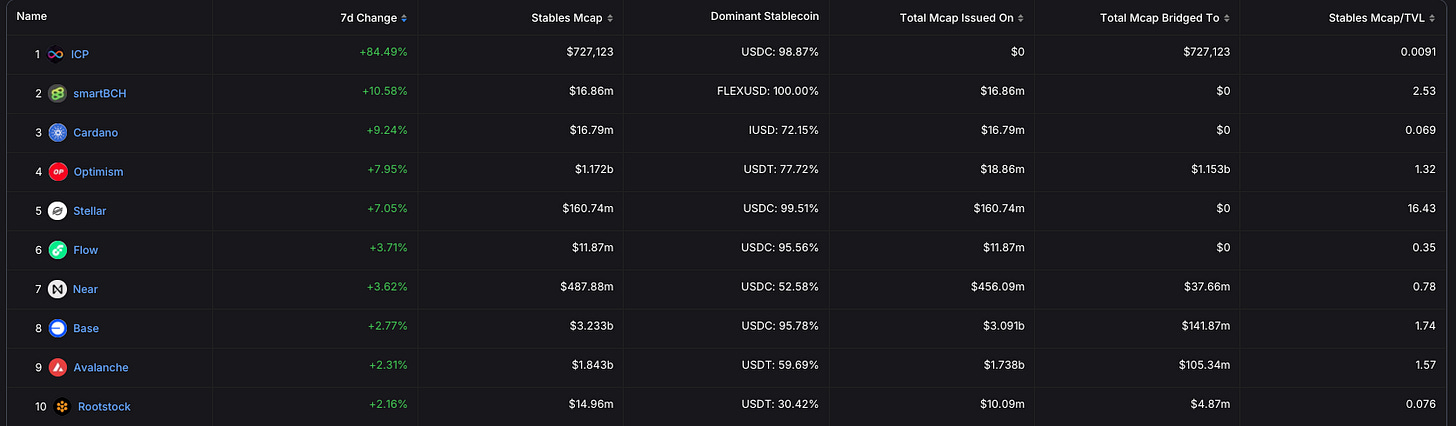Image resolution: width=1456 pixels, height=426 pixels.
Task: Click the Optimism red OP icon
Action: (58, 171)
